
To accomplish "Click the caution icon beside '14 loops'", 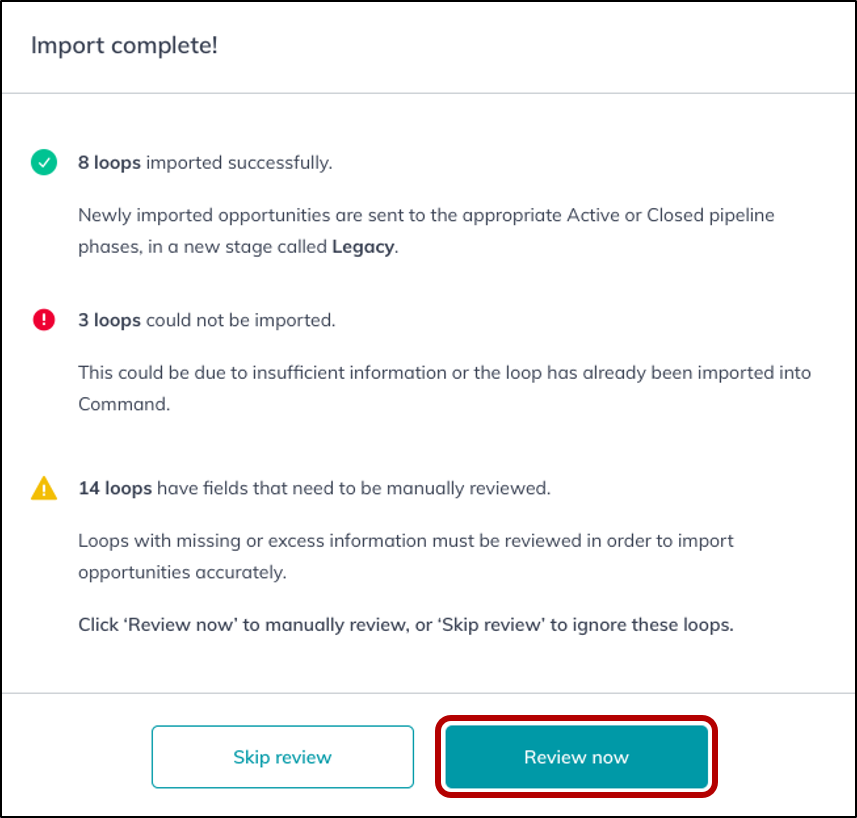I will pos(44,488).
